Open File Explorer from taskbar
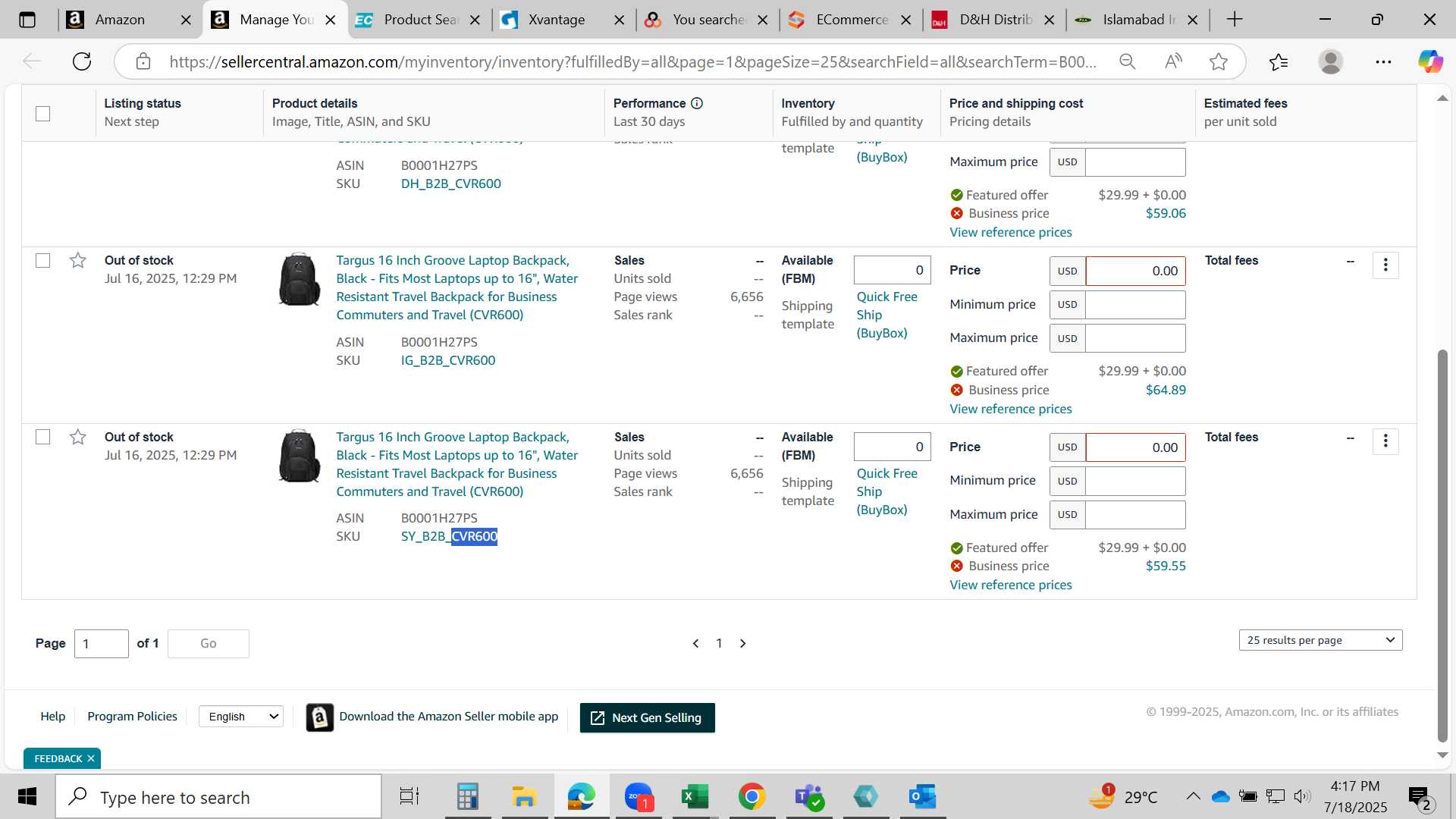The image size is (1456, 819). click(x=524, y=796)
